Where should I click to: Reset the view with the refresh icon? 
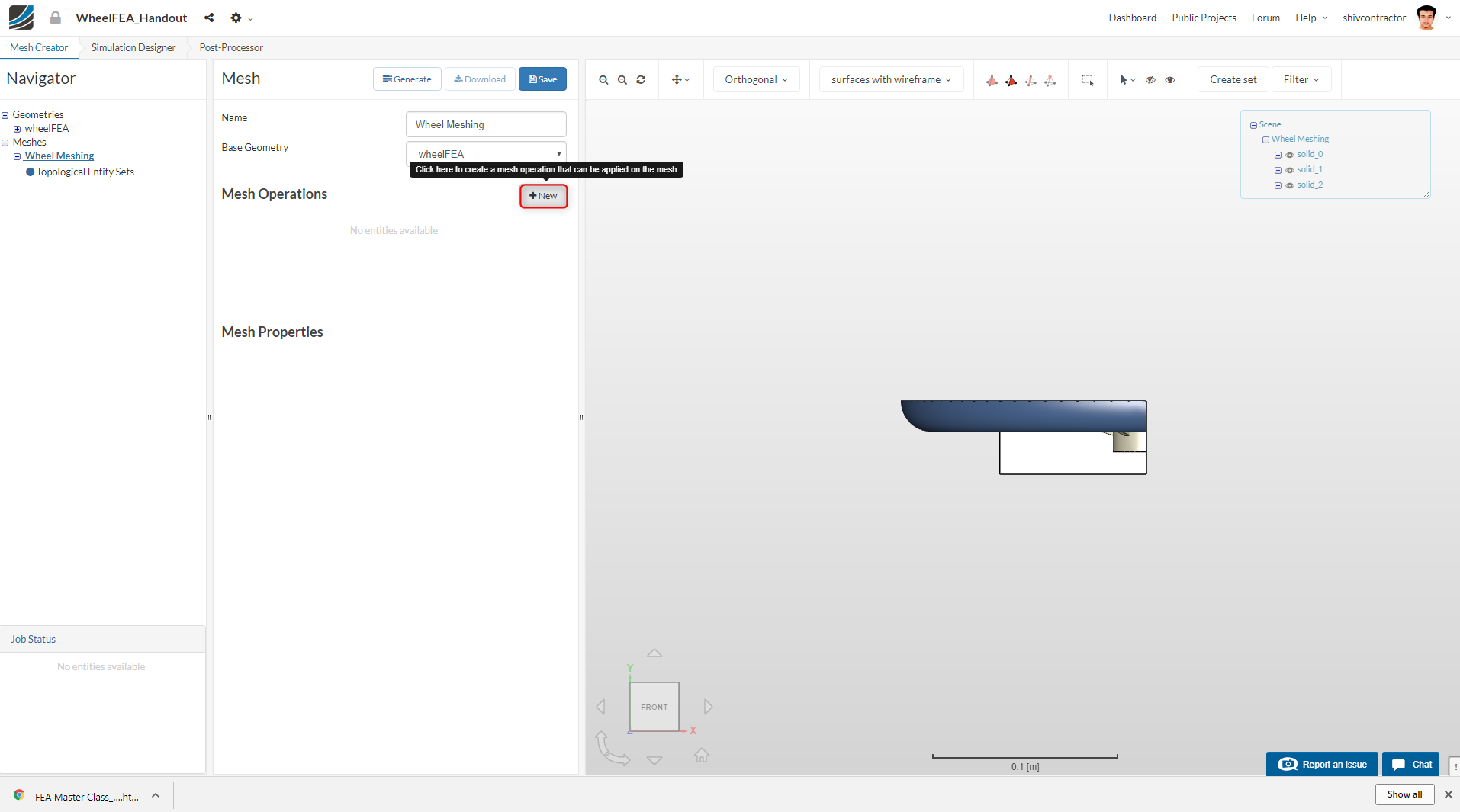tap(641, 80)
